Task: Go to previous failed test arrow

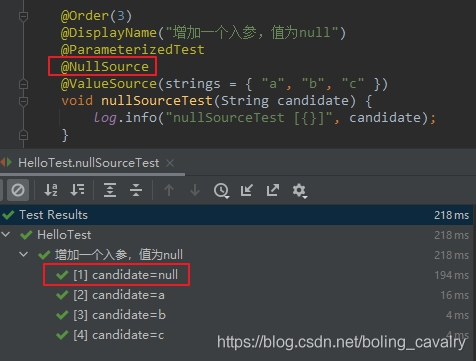Action: point(169,190)
